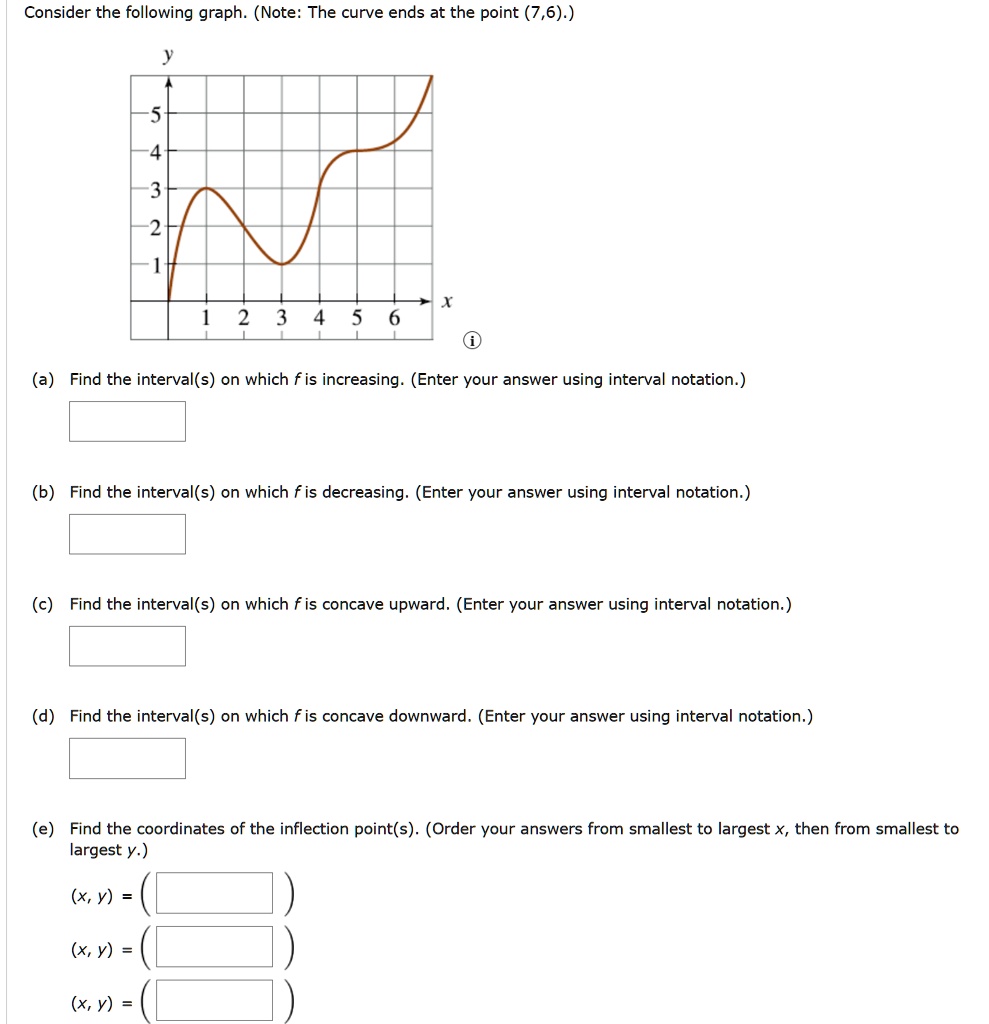Click the curve endpoint at the graph's top-right corner
Image resolution: width=989 pixels, height=1024 pixels.
pyautogui.click(x=431, y=77)
